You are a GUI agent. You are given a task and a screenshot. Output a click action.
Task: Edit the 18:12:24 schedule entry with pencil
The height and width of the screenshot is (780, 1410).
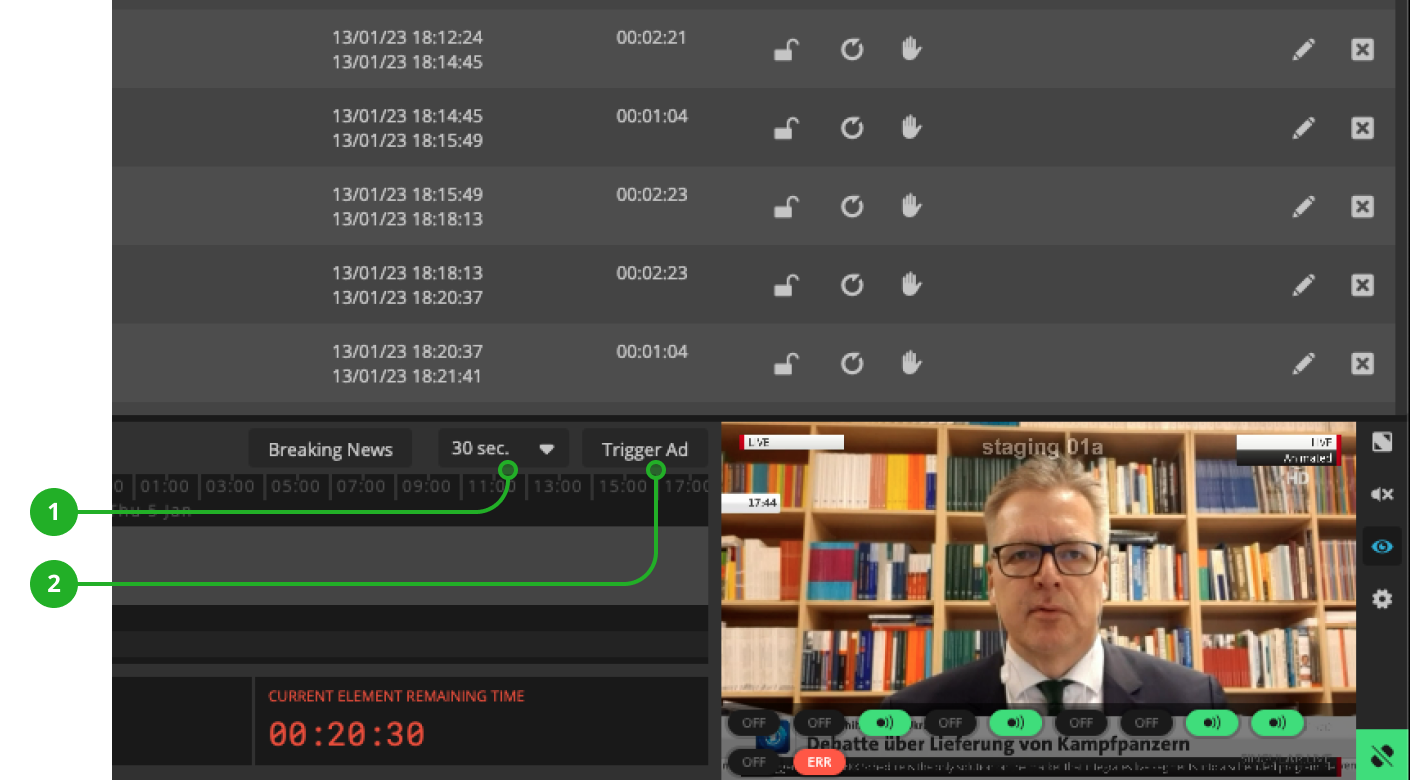(1303, 50)
